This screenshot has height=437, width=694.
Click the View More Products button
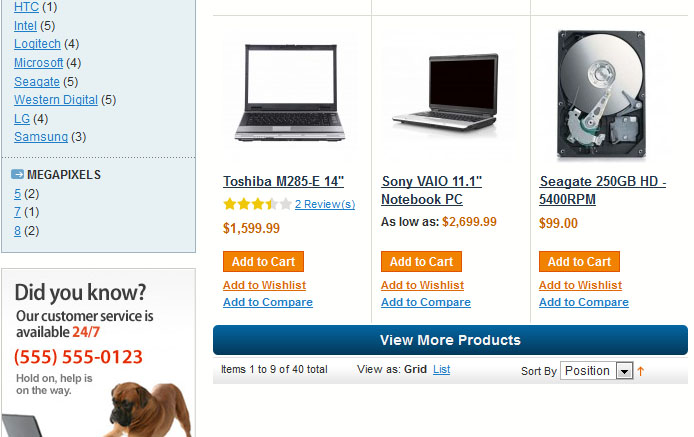(450, 340)
